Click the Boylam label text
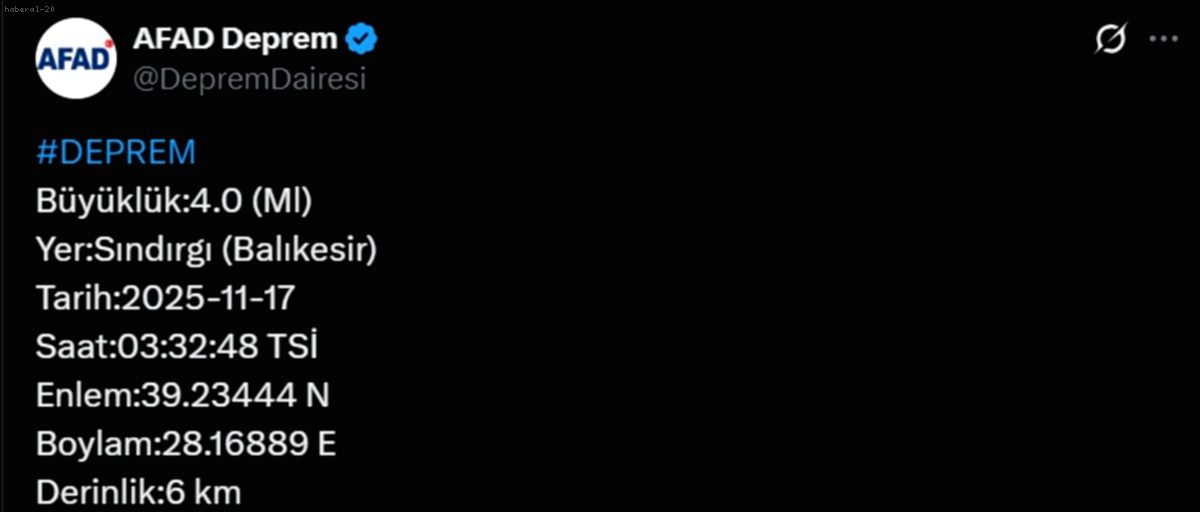The height and width of the screenshot is (512, 1200). click(93, 444)
